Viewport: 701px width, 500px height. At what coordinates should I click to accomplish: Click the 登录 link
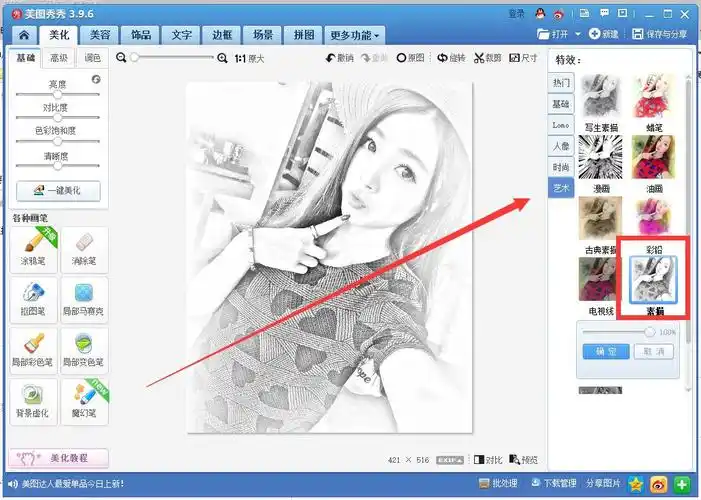pyautogui.click(x=516, y=14)
